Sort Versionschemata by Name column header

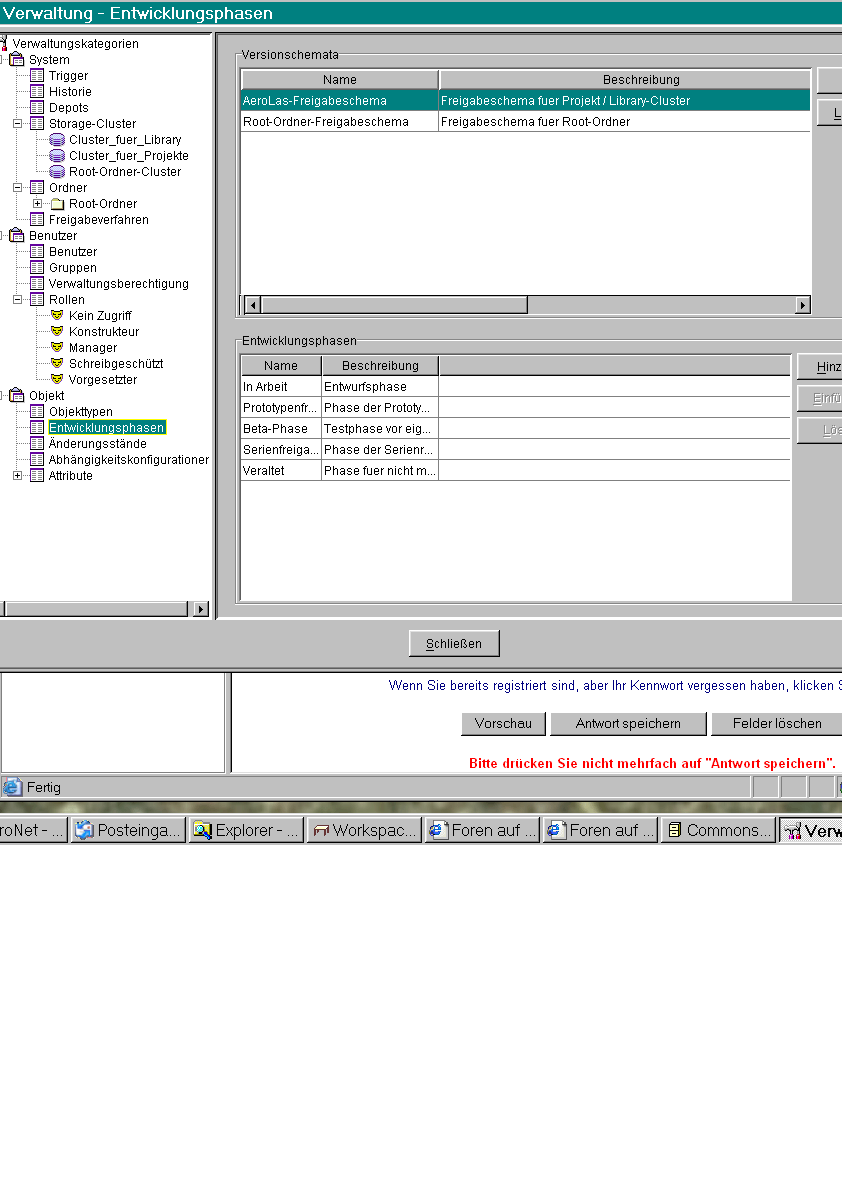tap(339, 79)
